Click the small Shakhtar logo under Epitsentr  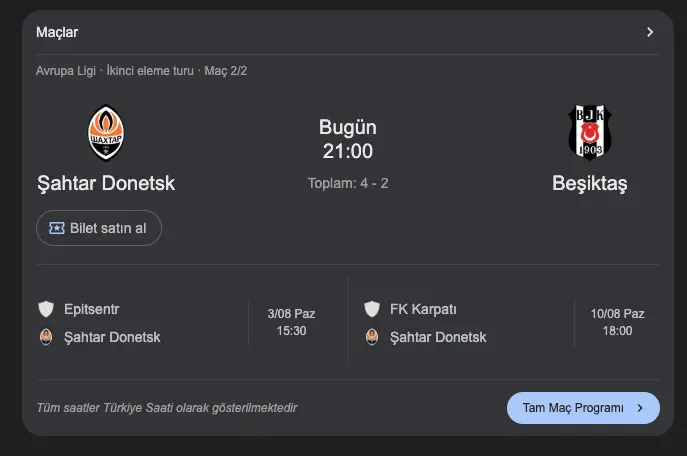(x=46, y=337)
